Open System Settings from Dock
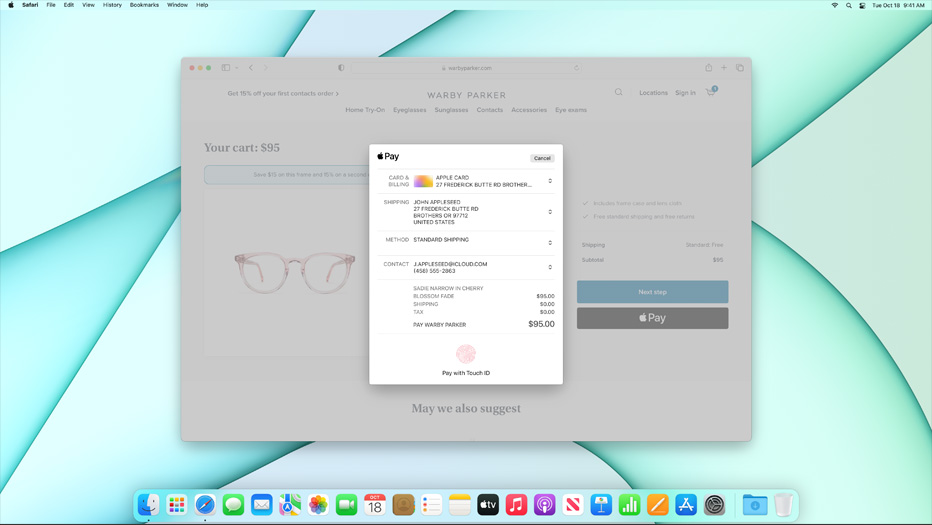This screenshot has height=525, width=932. pos(714,505)
